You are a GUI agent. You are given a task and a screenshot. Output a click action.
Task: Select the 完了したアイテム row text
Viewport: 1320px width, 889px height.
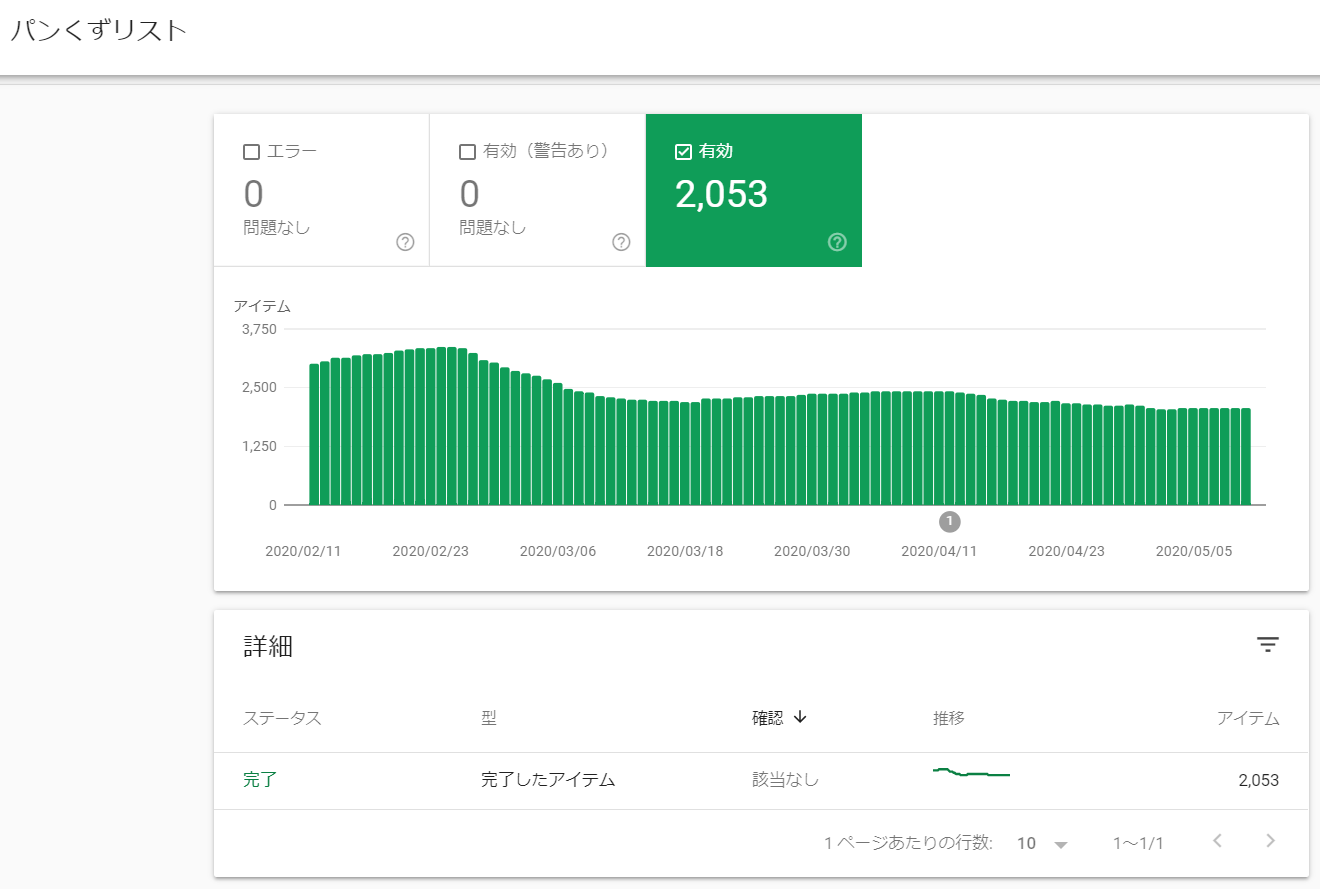coord(548,780)
